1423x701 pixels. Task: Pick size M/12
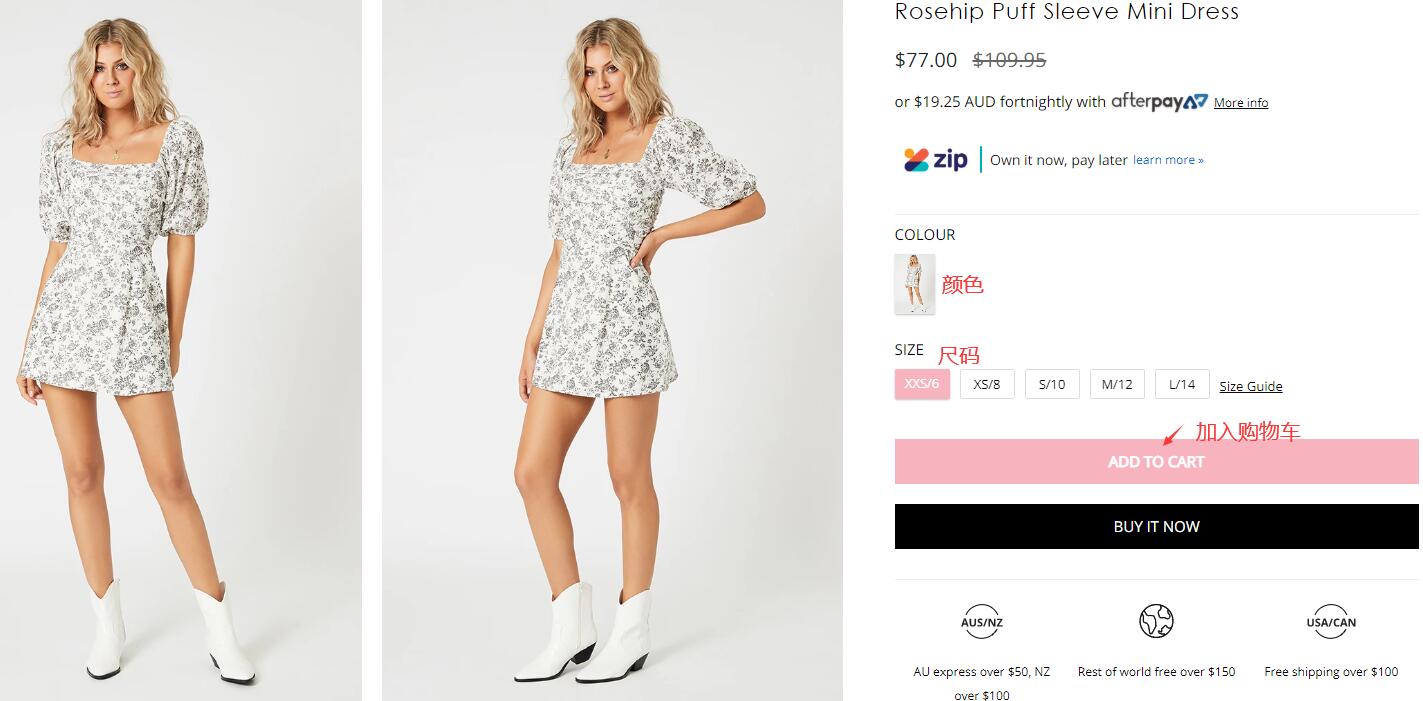coord(1117,384)
